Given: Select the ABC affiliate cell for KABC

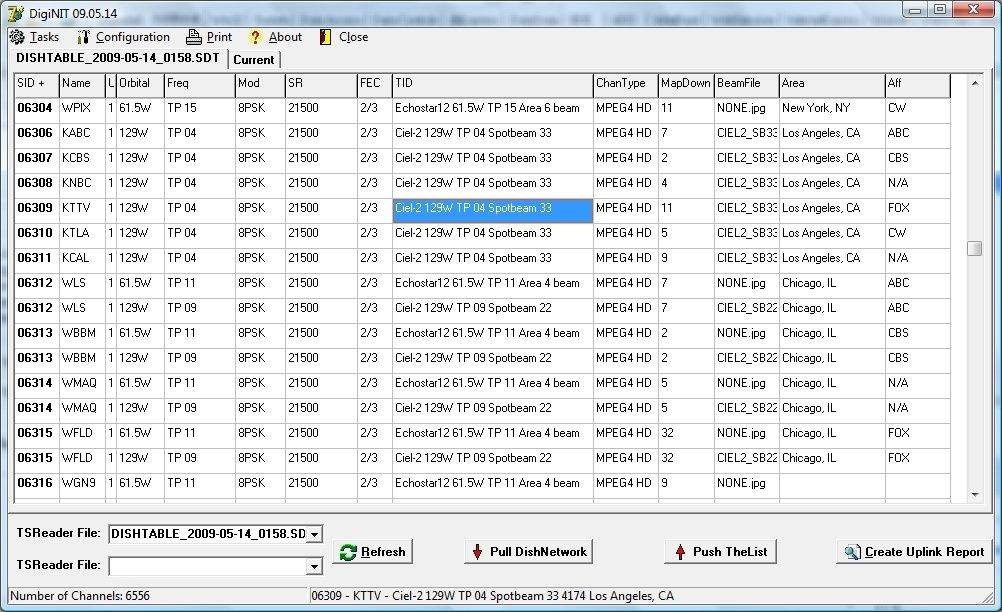Looking at the screenshot, I should [x=918, y=133].
